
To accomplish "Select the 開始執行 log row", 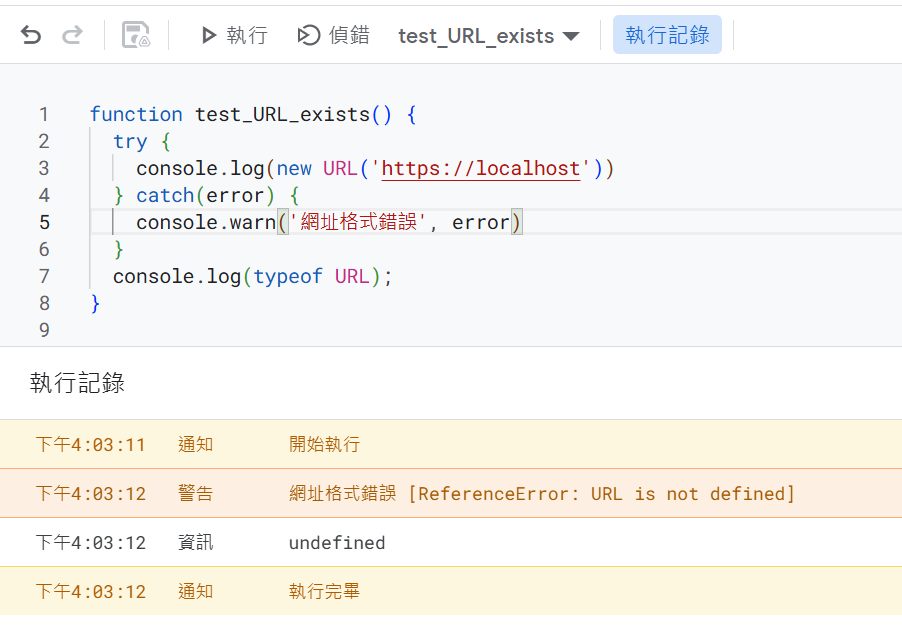I will pos(451,444).
